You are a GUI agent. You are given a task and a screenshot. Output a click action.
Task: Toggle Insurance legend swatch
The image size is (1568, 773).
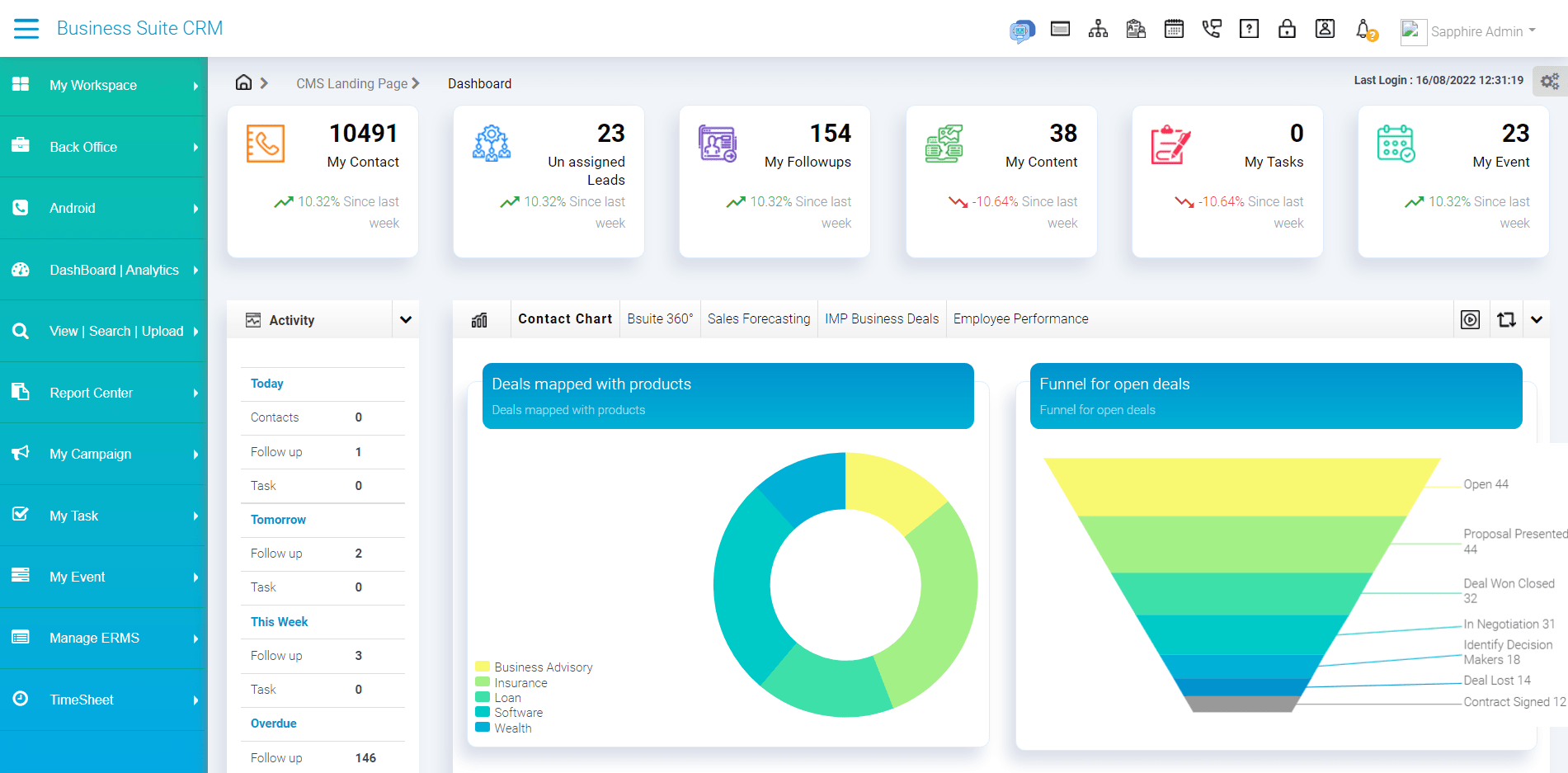[x=483, y=682]
